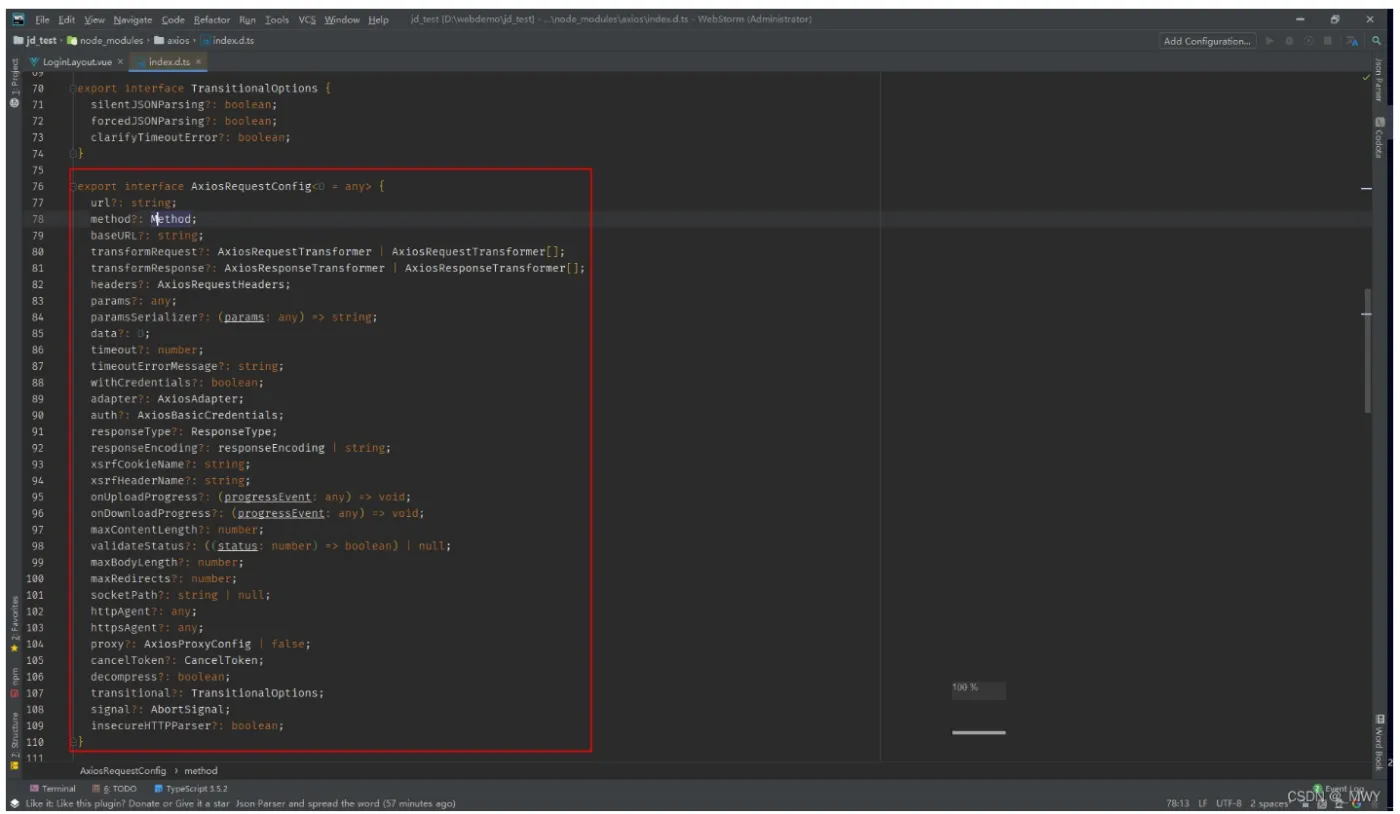Viewport: 1400px width, 814px height.
Task: Click the Run with Coverage icon
Action: coord(1309,41)
